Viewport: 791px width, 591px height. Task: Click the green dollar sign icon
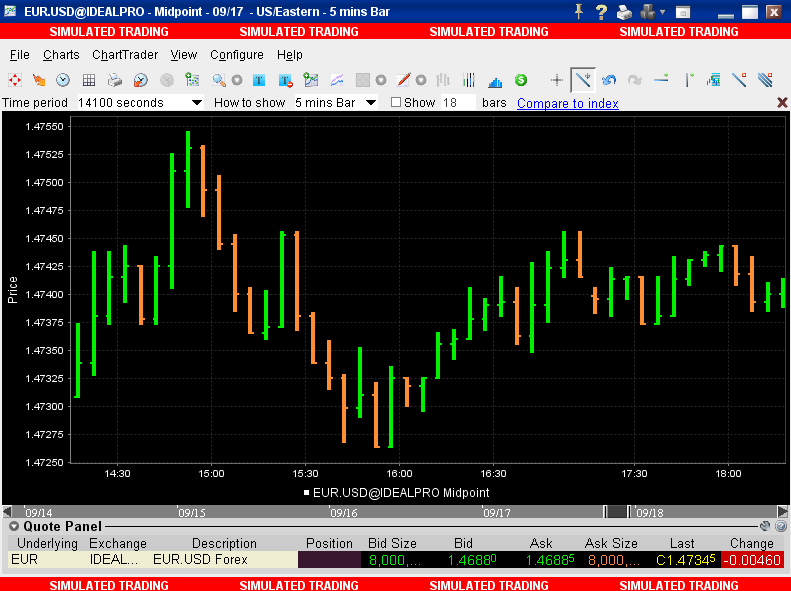click(521, 80)
